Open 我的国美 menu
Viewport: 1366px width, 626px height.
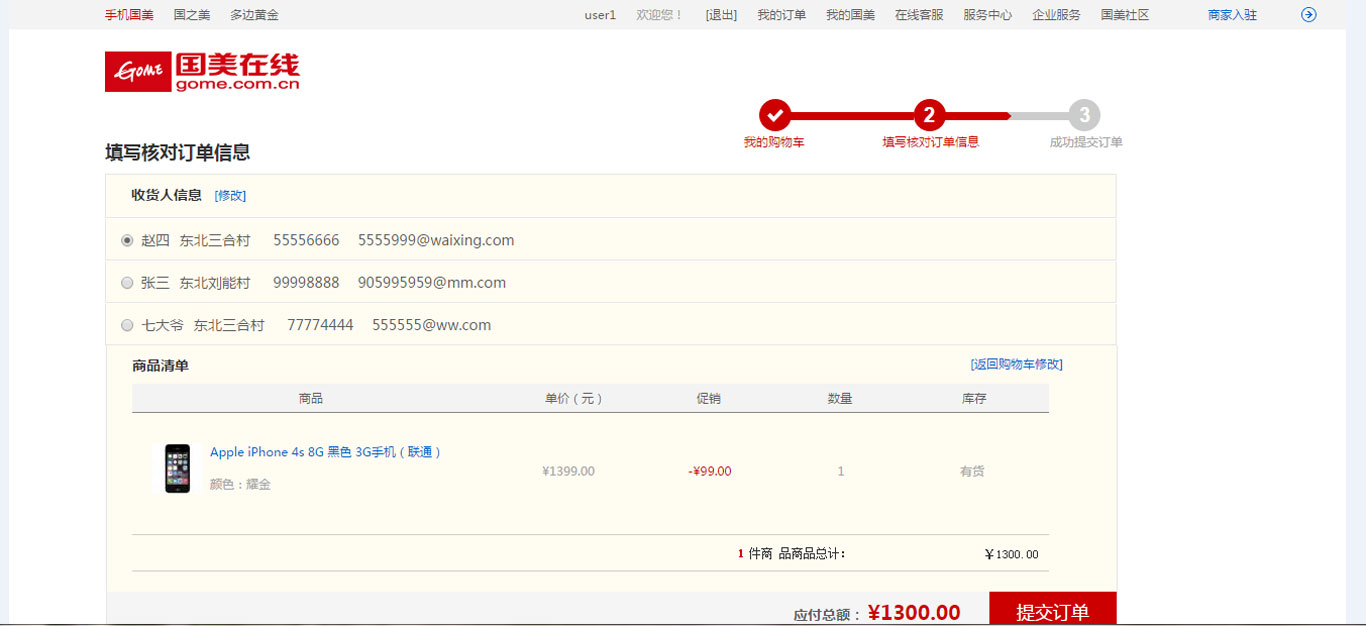(x=850, y=15)
